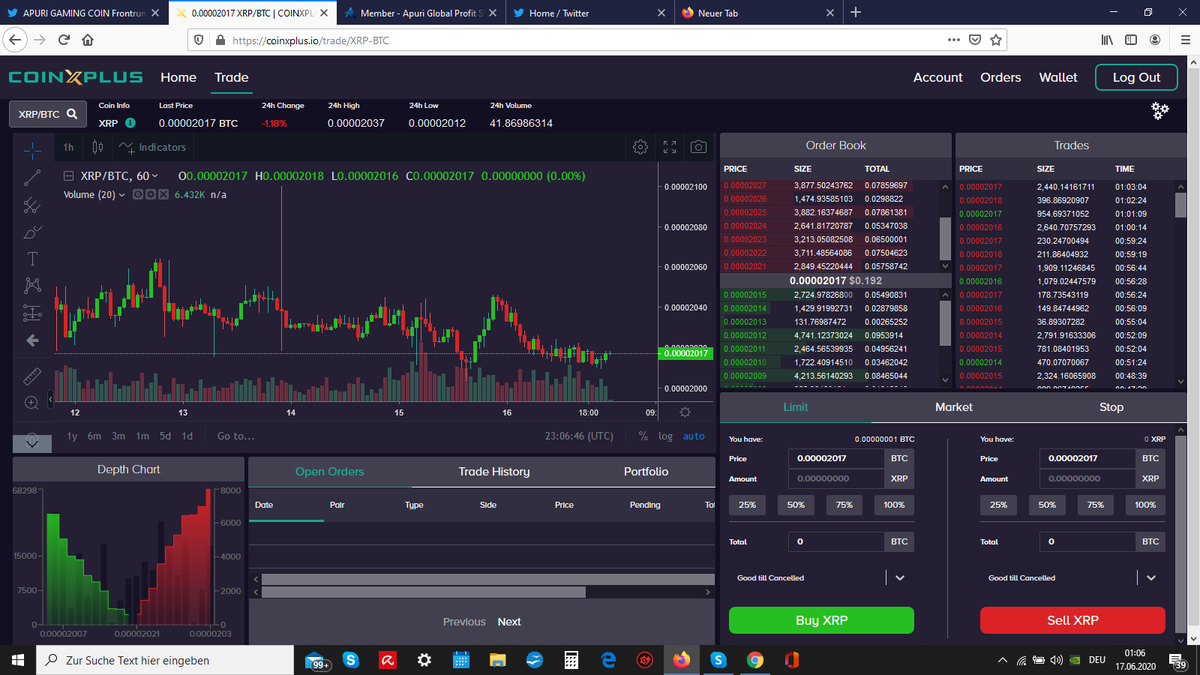1200x675 pixels.
Task: Expand the XRP/BTC, 60 symbol dropdown
Action: (155, 176)
